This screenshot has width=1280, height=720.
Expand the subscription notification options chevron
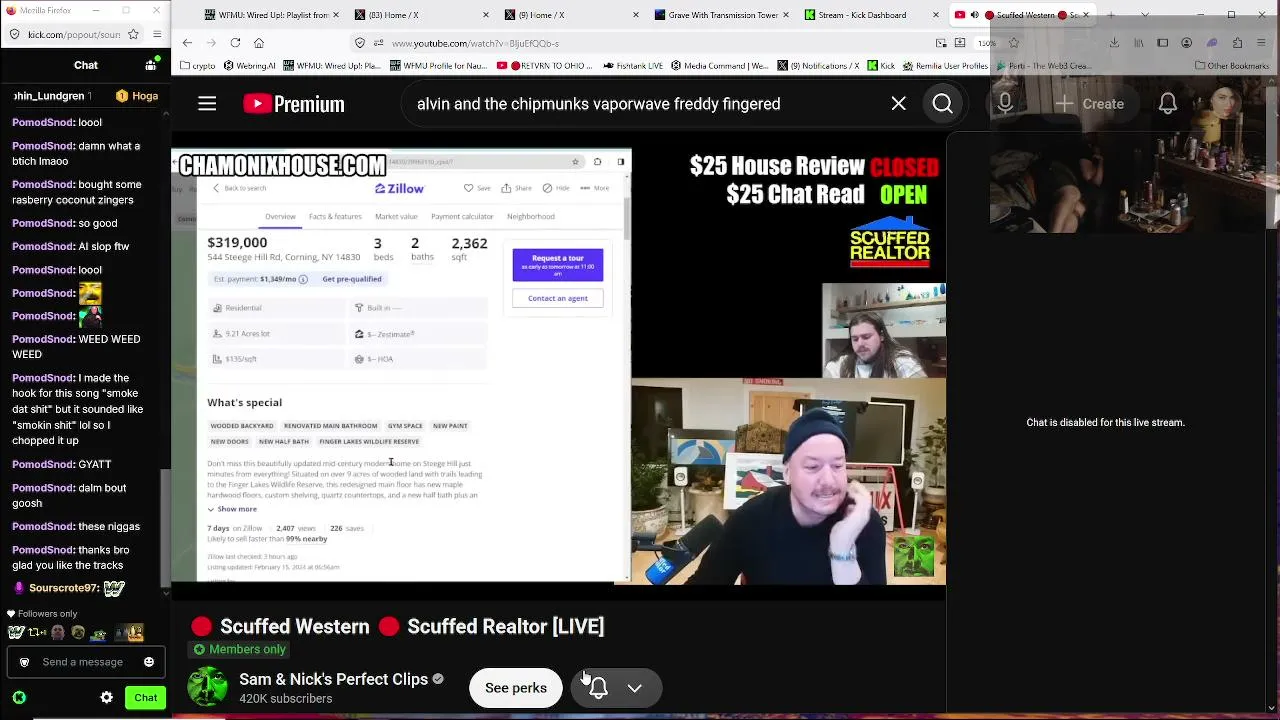coord(634,688)
